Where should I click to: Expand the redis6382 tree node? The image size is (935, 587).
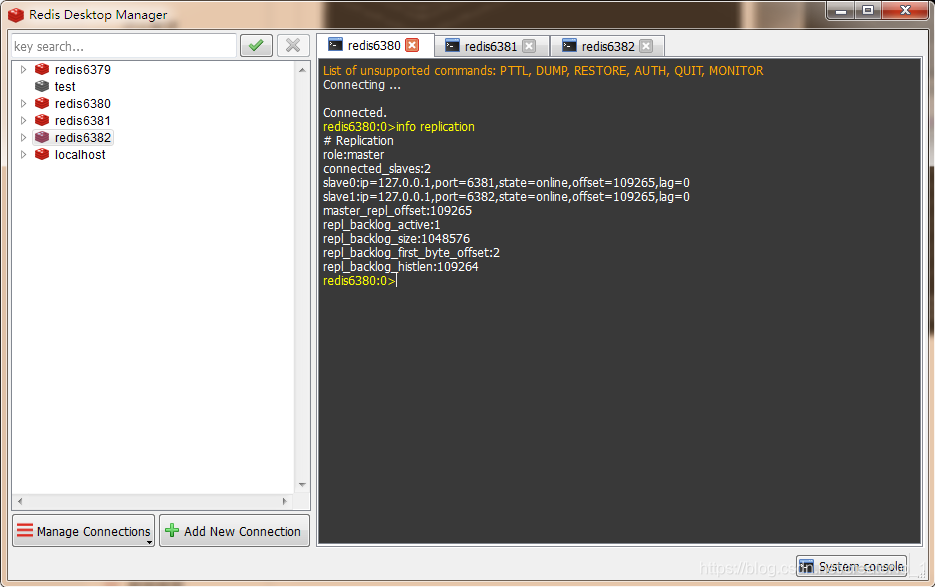(x=23, y=137)
